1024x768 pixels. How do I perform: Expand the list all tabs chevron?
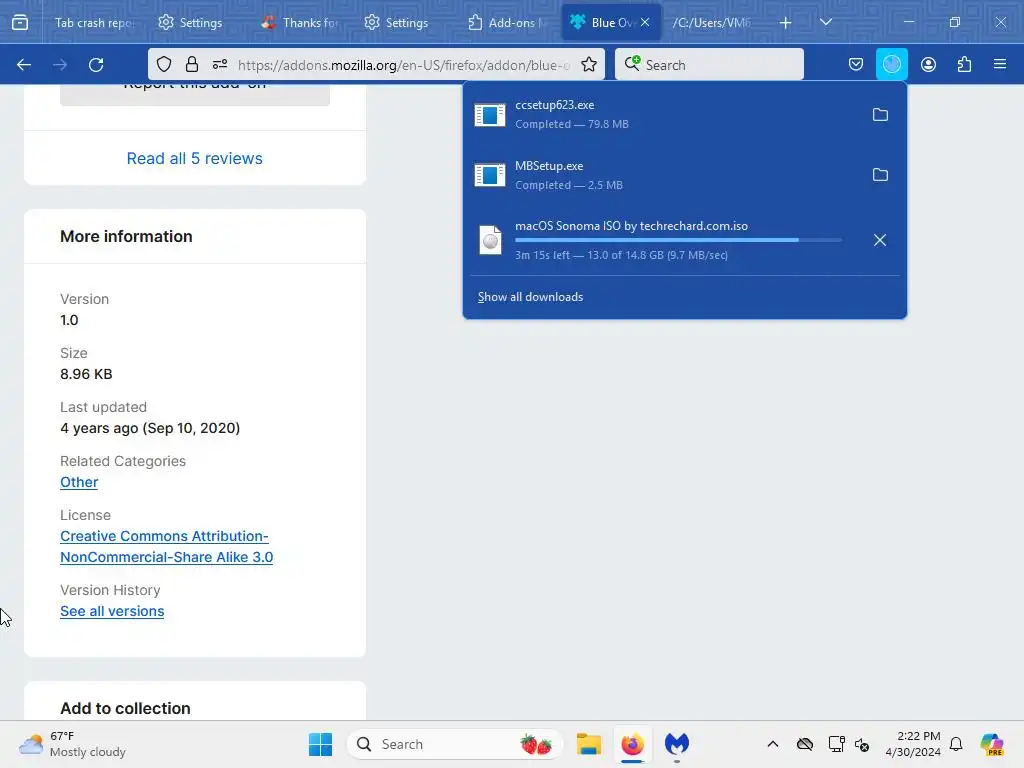click(825, 22)
